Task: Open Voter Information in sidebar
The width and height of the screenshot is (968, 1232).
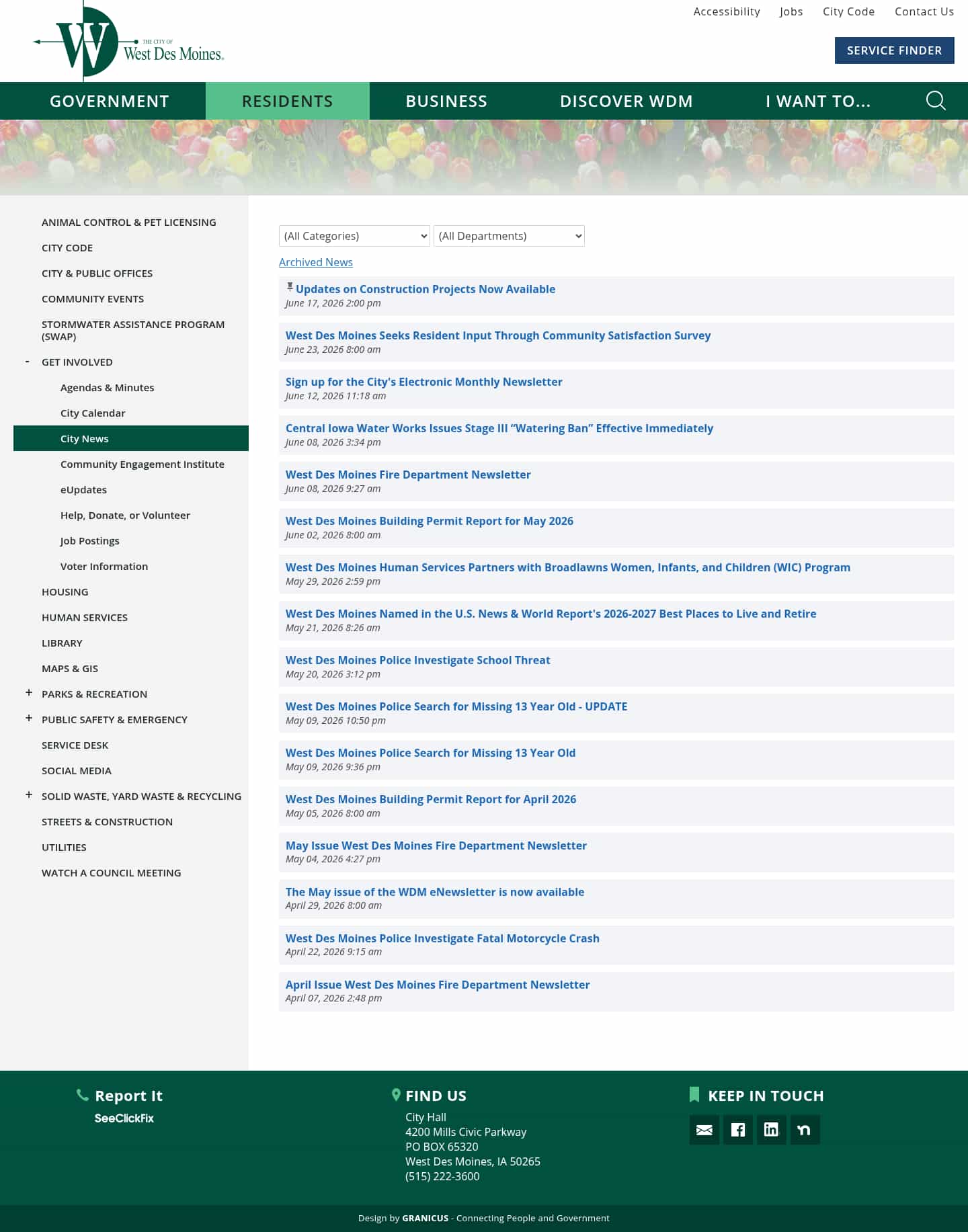Action: [x=104, y=567]
